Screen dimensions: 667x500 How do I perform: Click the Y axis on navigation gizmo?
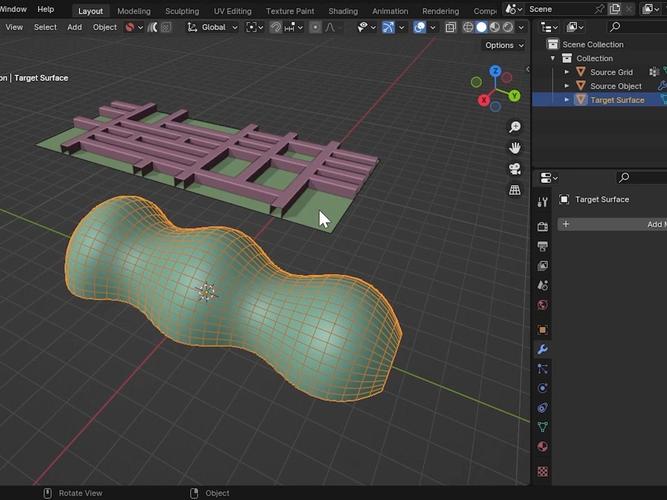coord(514,95)
